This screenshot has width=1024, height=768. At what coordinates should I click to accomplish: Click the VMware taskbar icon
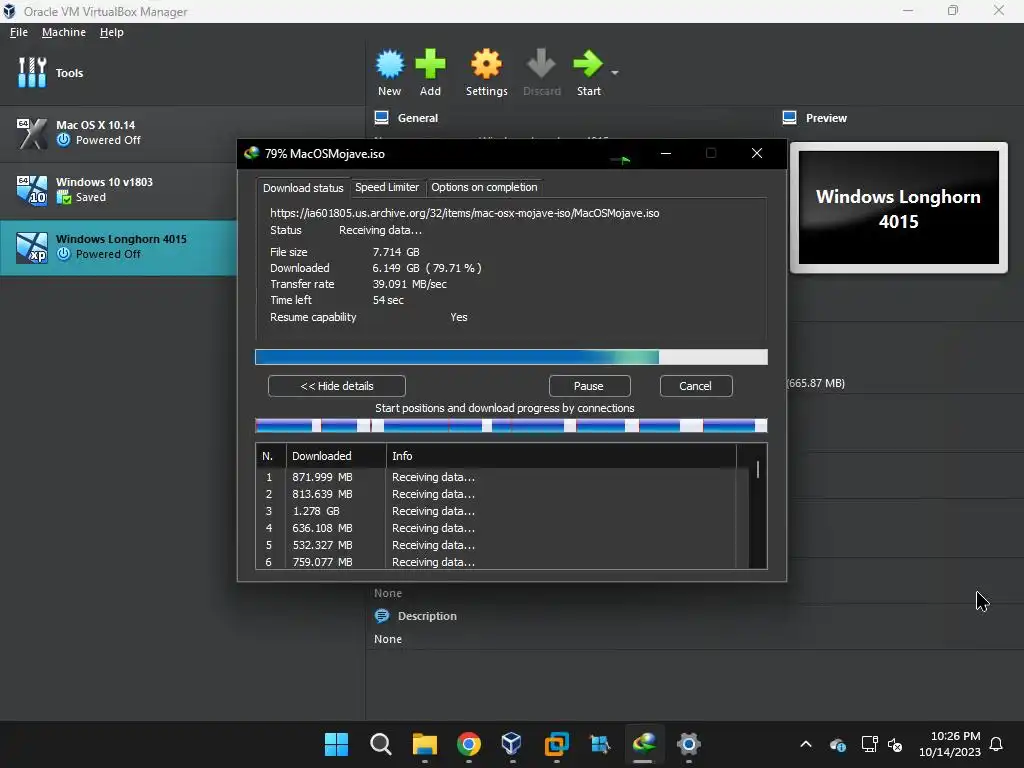pos(556,744)
